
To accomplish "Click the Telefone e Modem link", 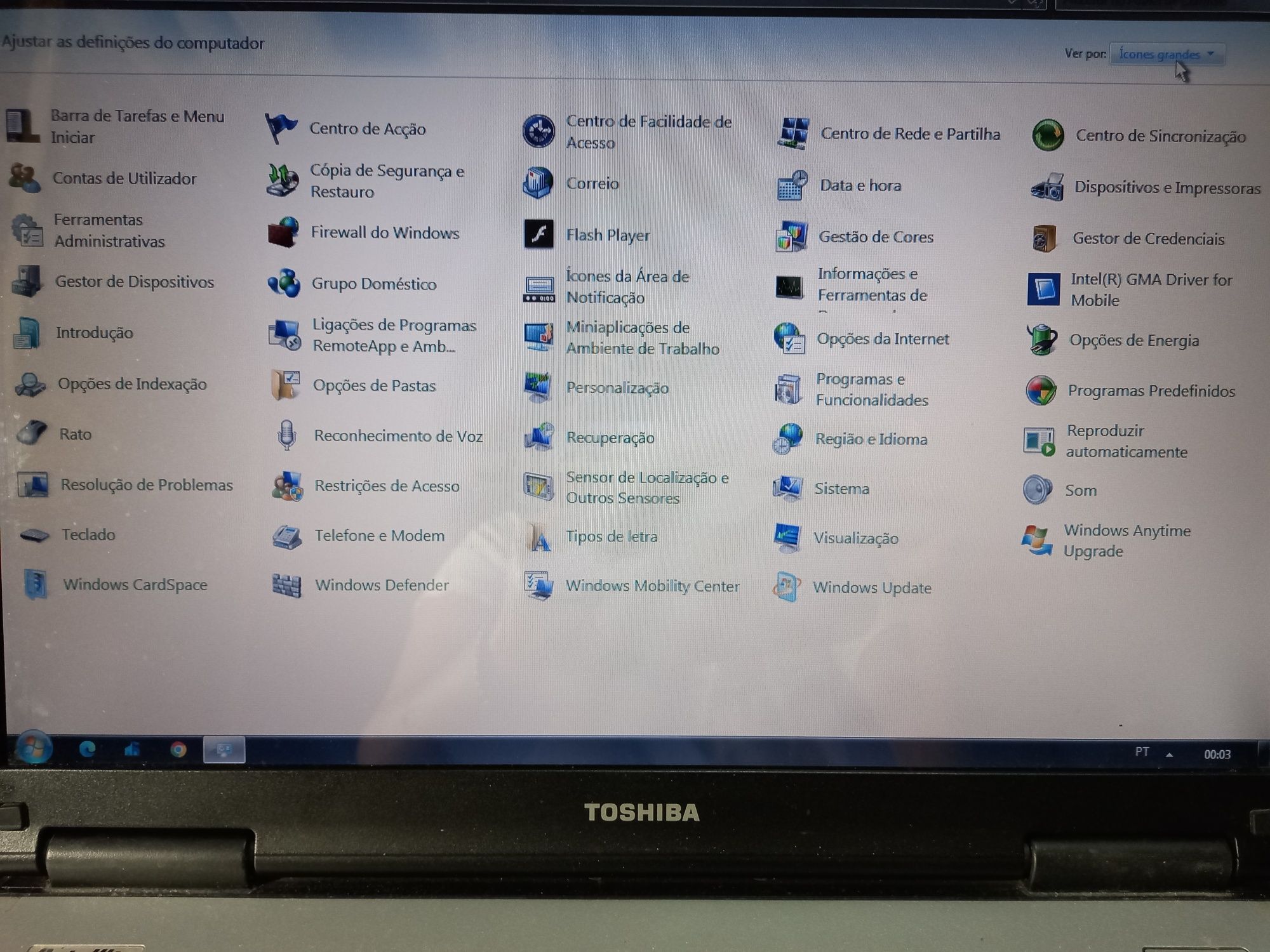I will click(380, 536).
